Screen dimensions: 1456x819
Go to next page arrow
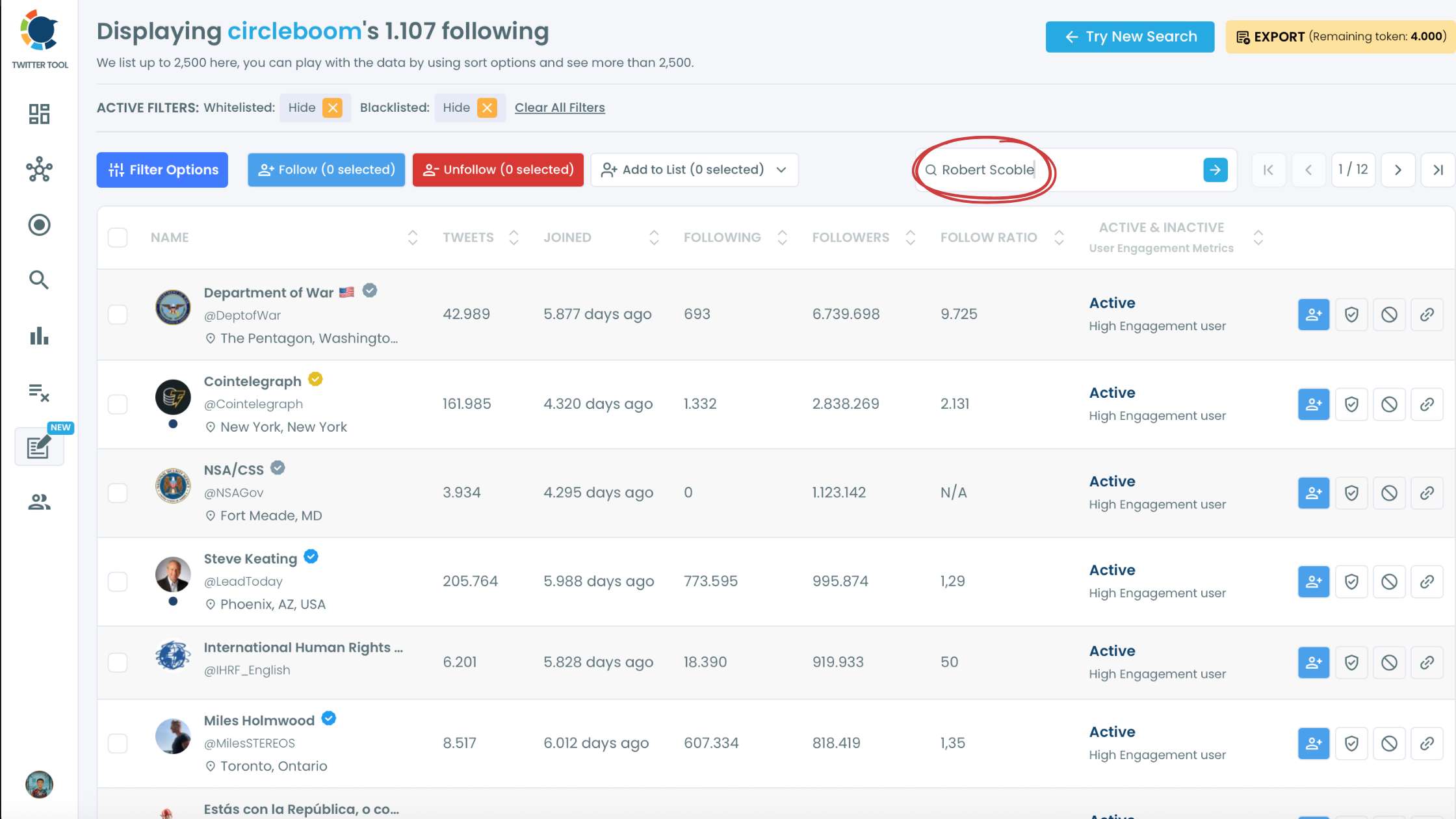click(x=1397, y=170)
